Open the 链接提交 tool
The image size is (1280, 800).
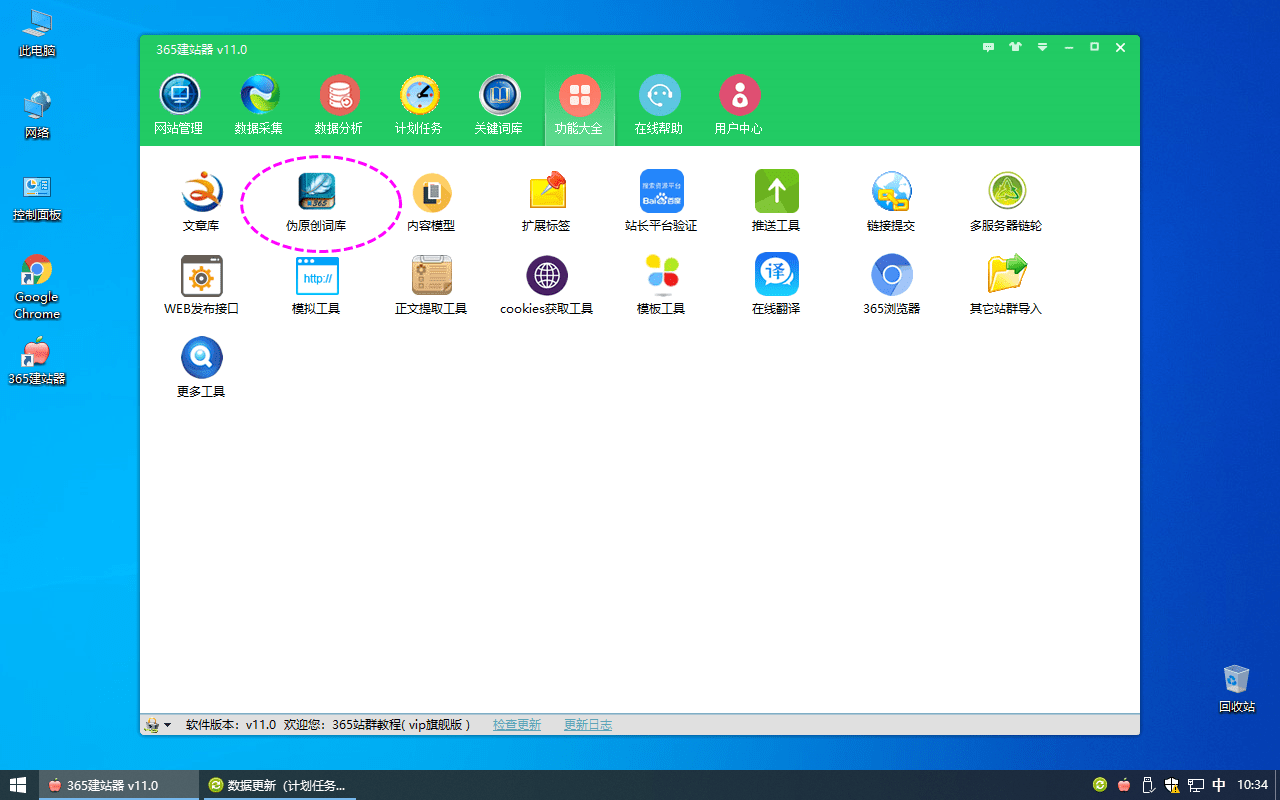891,201
